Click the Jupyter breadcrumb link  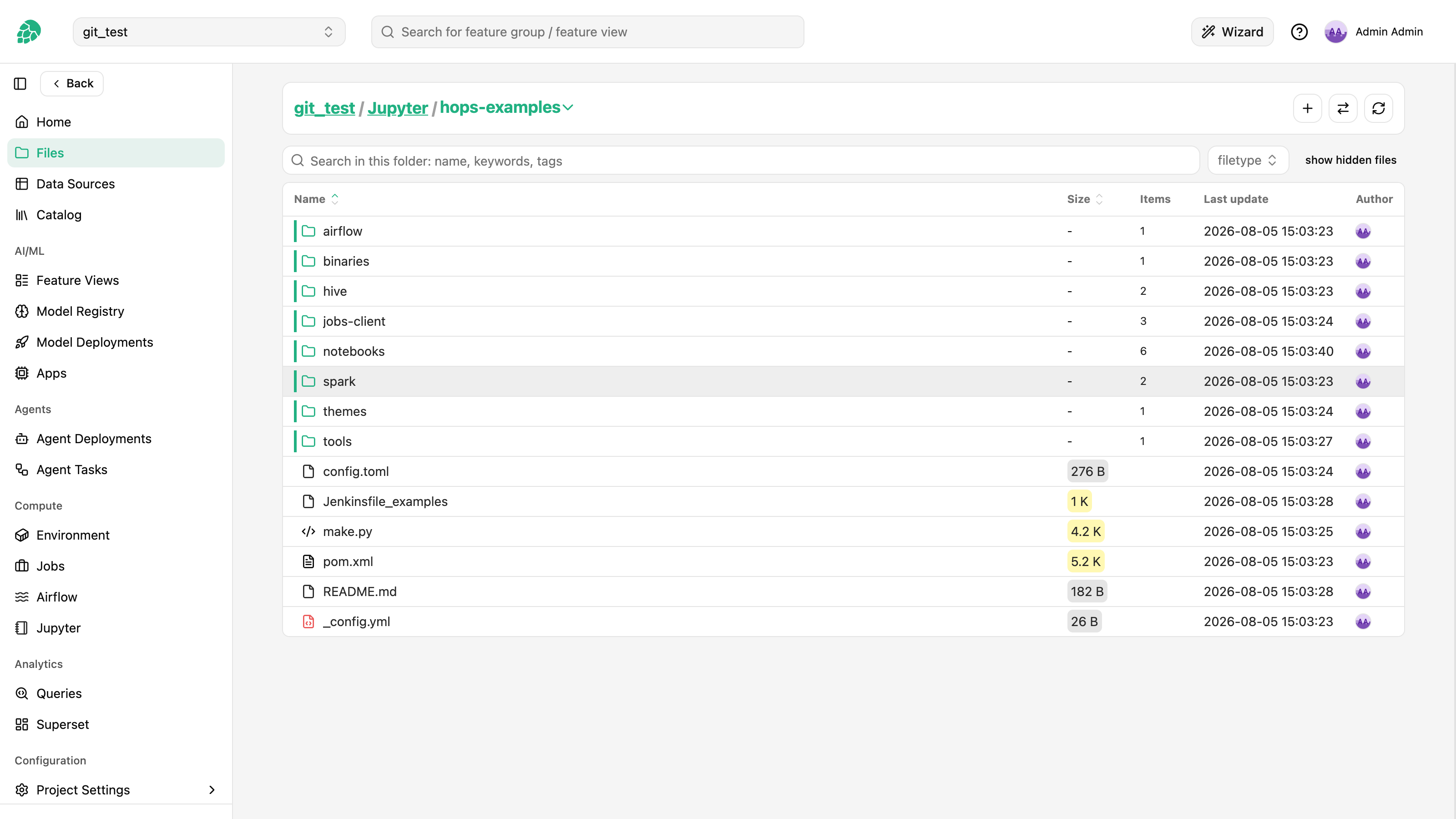pos(397,108)
